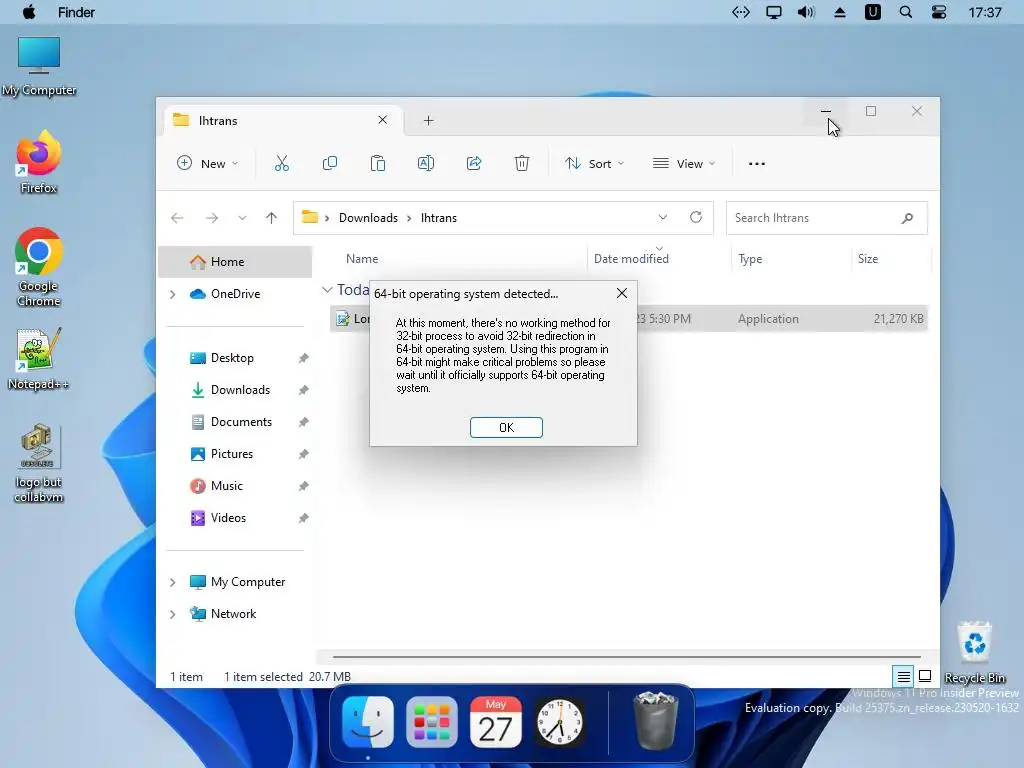
Task: Open Launchpad from the dock
Action: (432, 722)
